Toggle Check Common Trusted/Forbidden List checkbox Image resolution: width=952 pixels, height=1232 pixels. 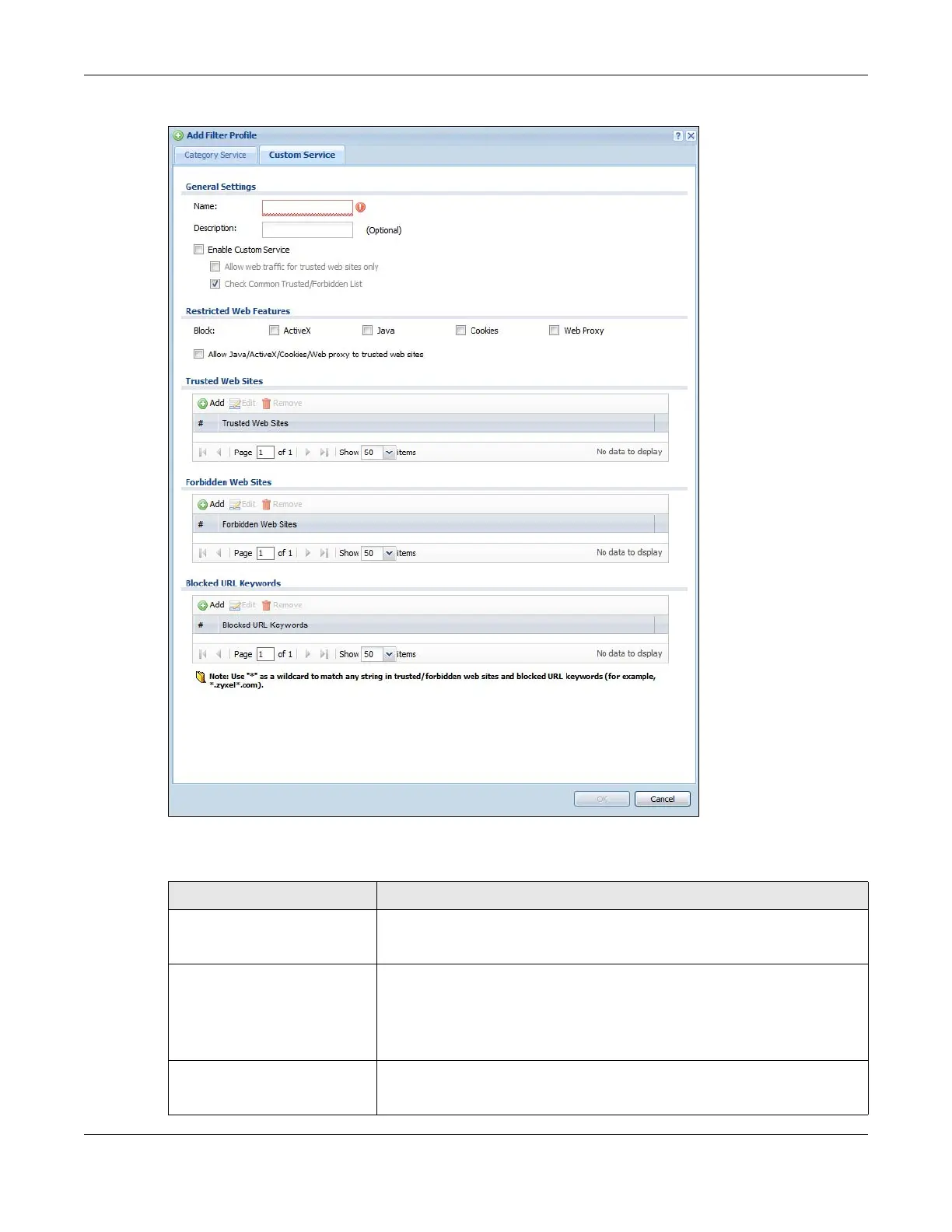point(215,284)
